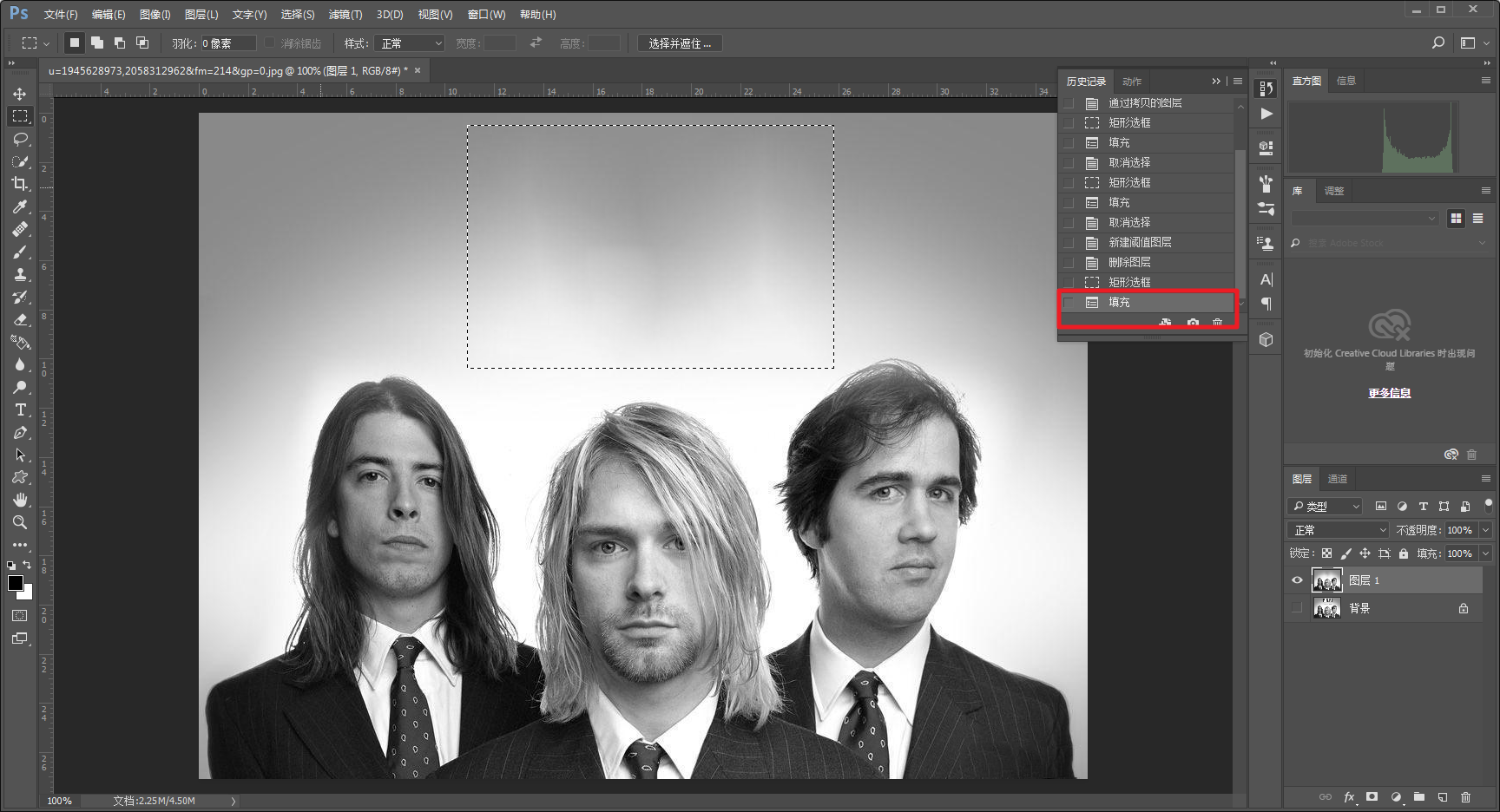This screenshot has height=812, width=1500.
Task: Create new snapshot camera icon
Action: pos(1193,323)
